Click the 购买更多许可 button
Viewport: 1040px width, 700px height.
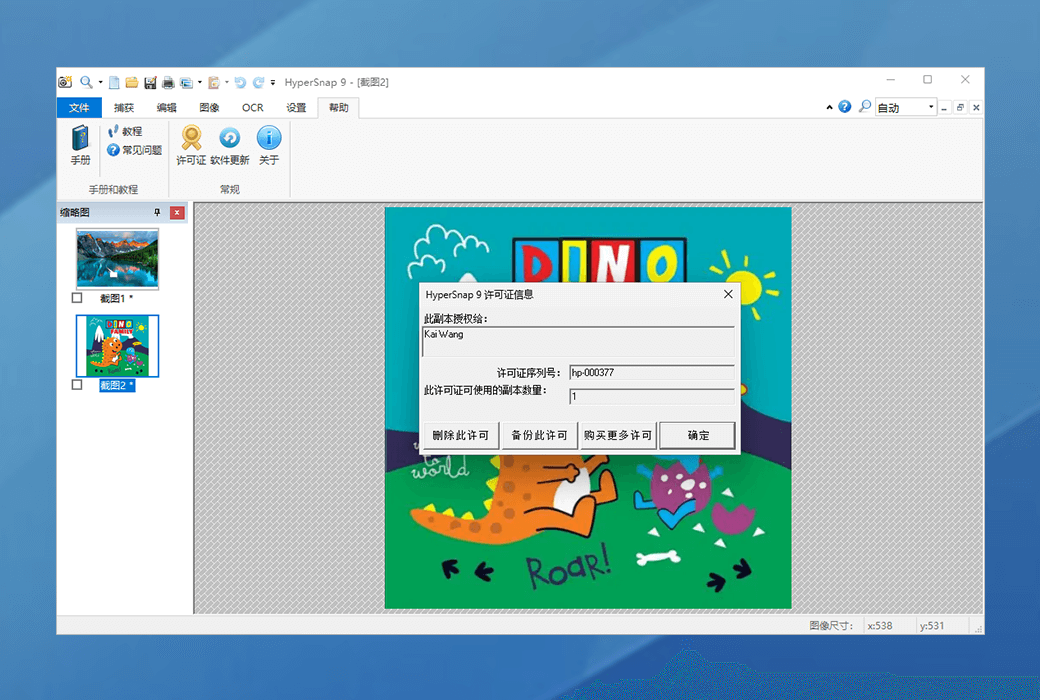618,435
